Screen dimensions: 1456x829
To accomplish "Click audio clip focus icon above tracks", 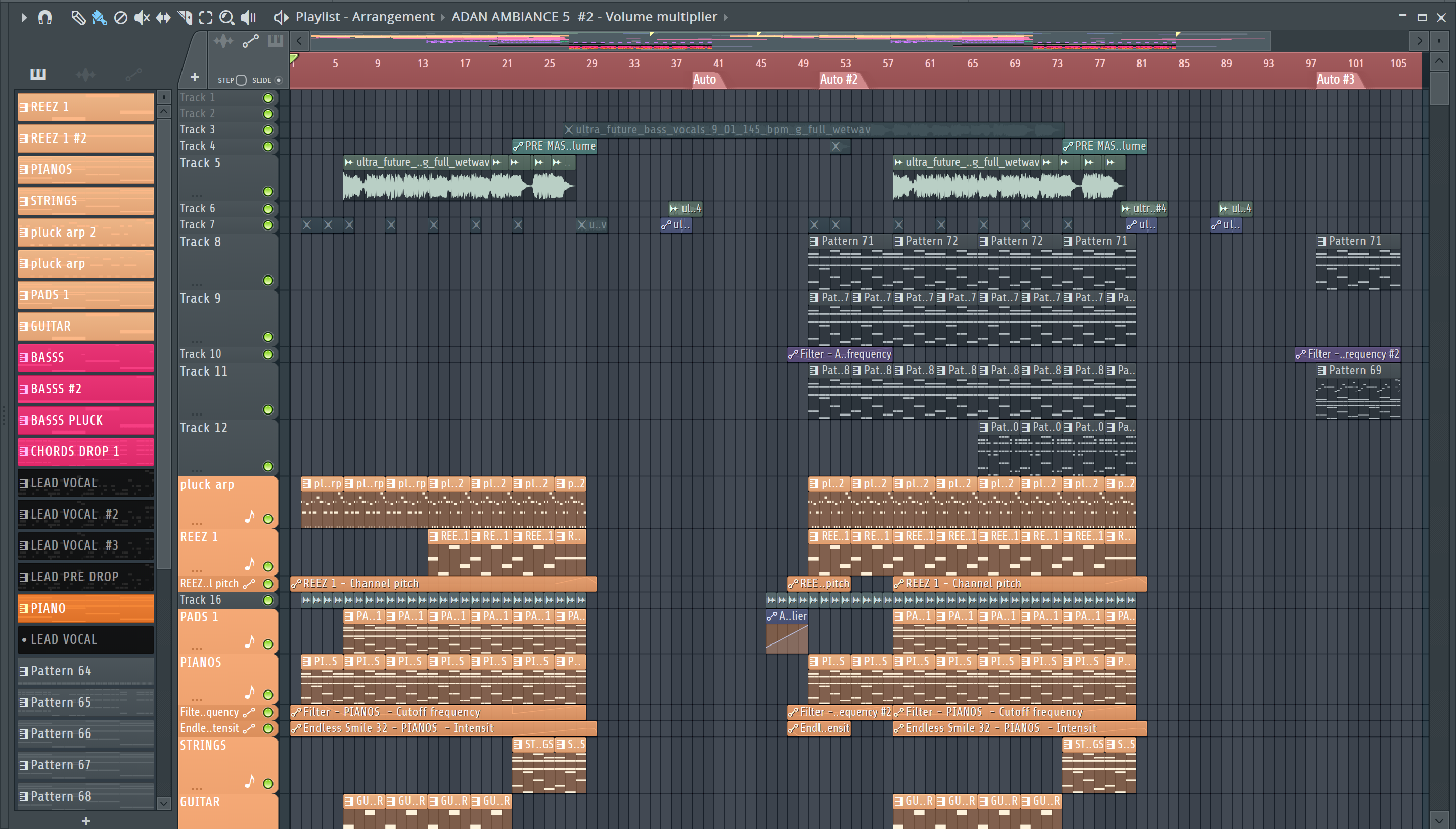I will click(x=223, y=41).
